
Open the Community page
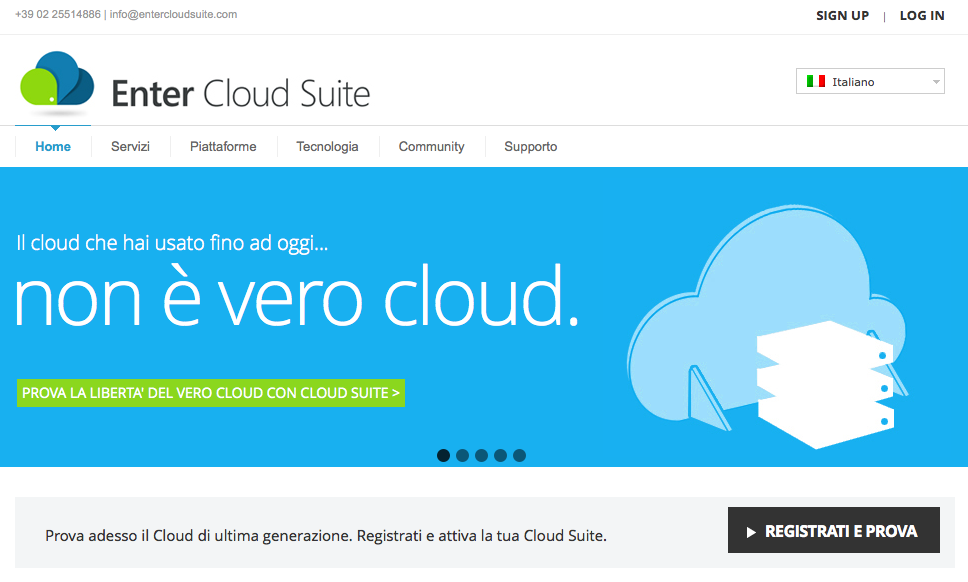point(431,146)
